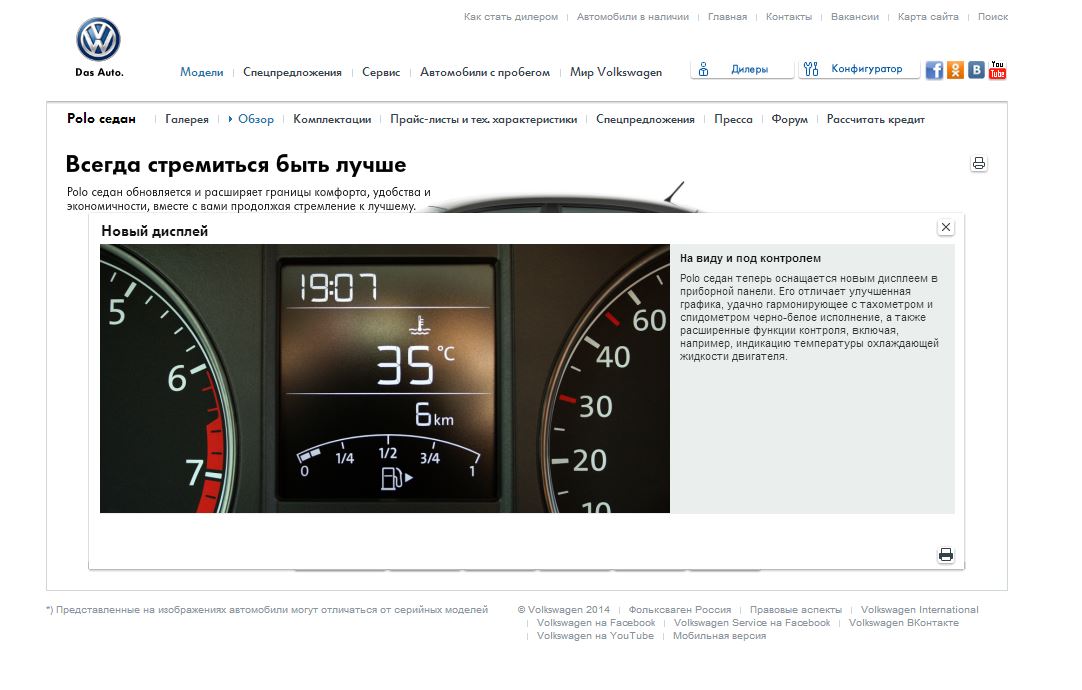The width and height of the screenshot is (1082, 690).
Task: Open the Вакансии link
Action: tap(855, 17)
